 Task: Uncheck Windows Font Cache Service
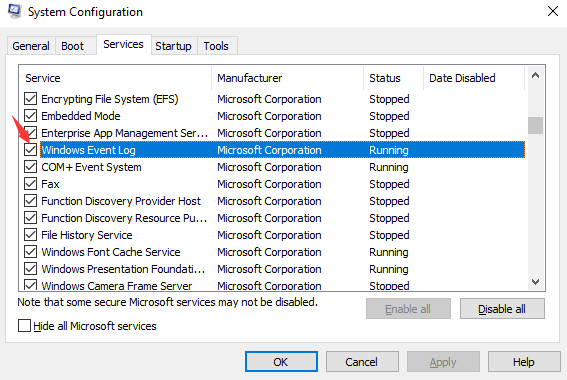[30, 252]
